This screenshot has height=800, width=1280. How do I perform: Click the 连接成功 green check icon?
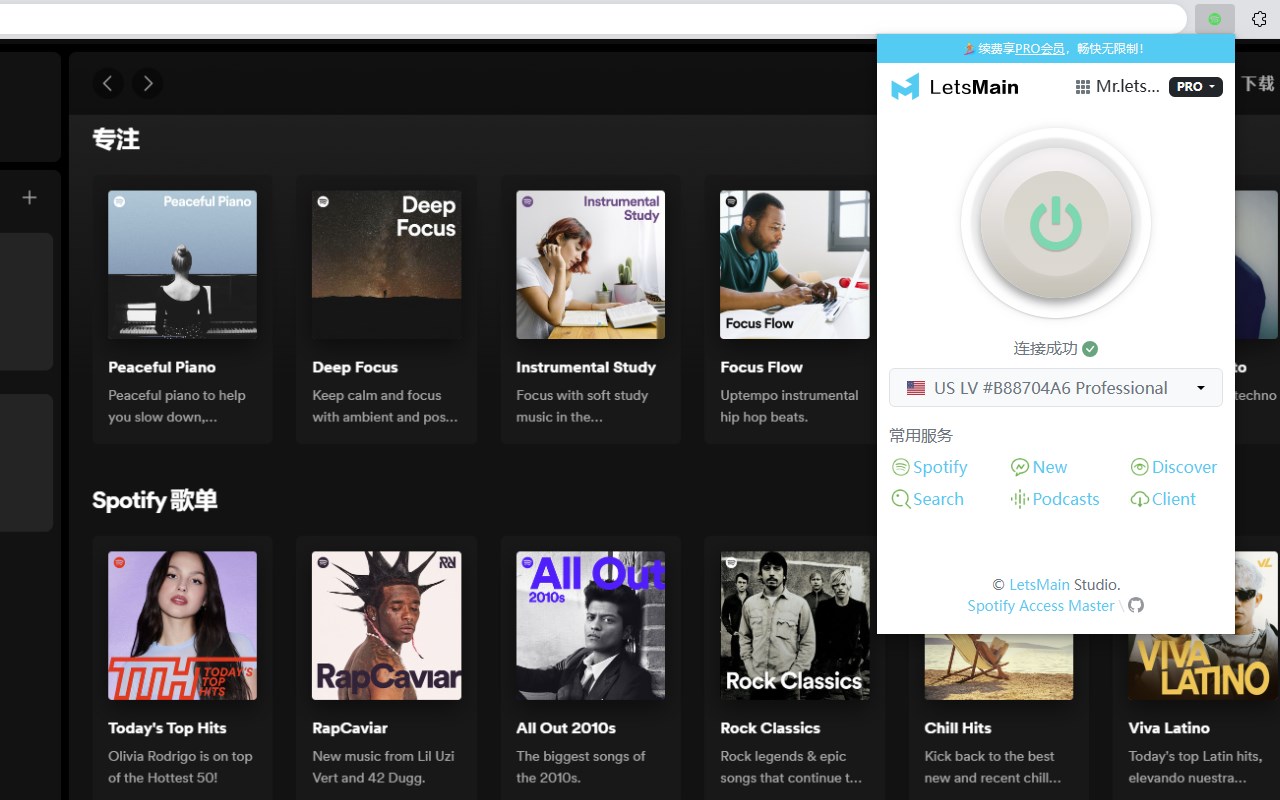1090,349
